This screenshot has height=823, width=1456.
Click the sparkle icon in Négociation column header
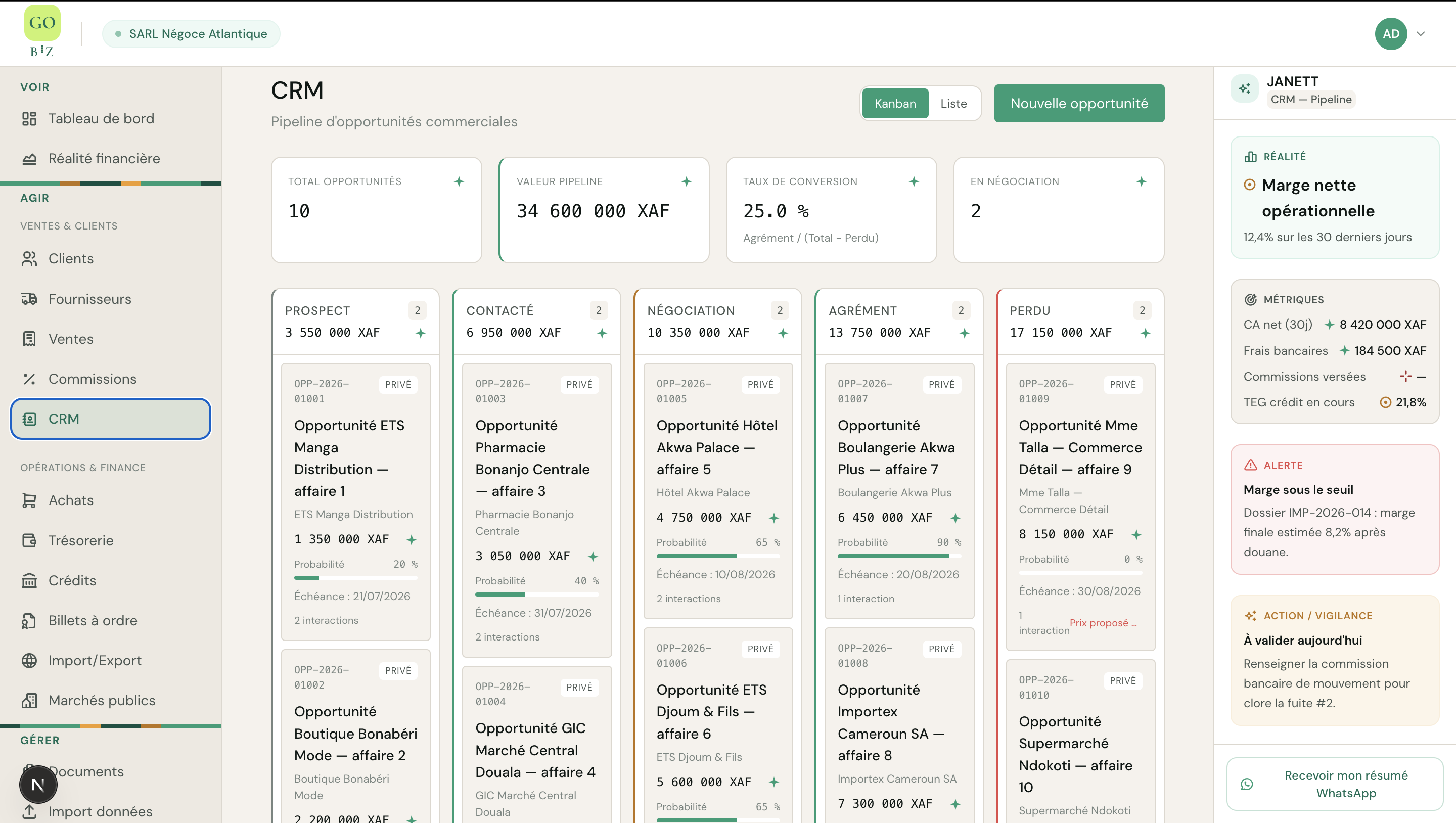783,334
